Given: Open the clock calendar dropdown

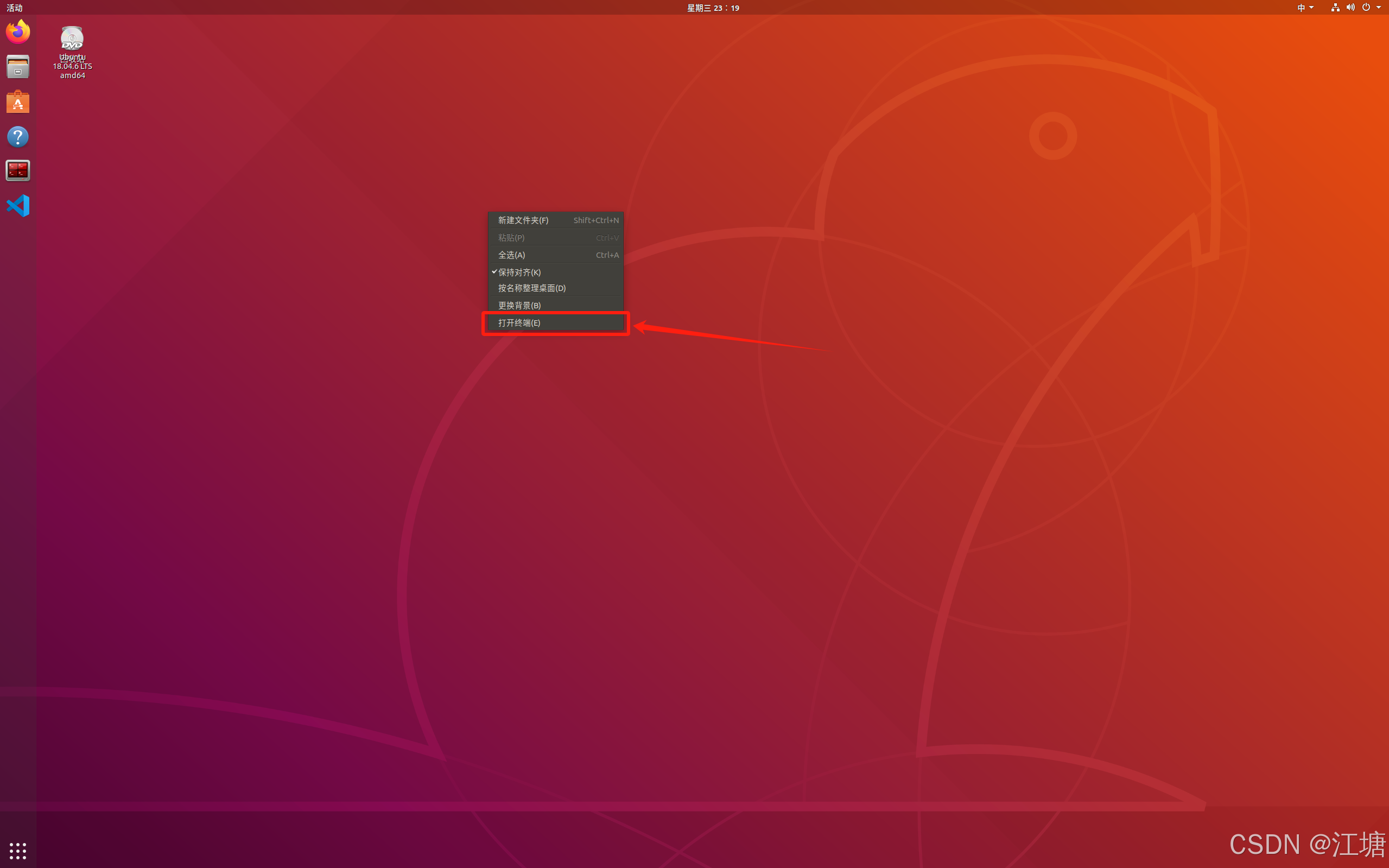Looking at the screenshot, I should click(x=713, y=8).
